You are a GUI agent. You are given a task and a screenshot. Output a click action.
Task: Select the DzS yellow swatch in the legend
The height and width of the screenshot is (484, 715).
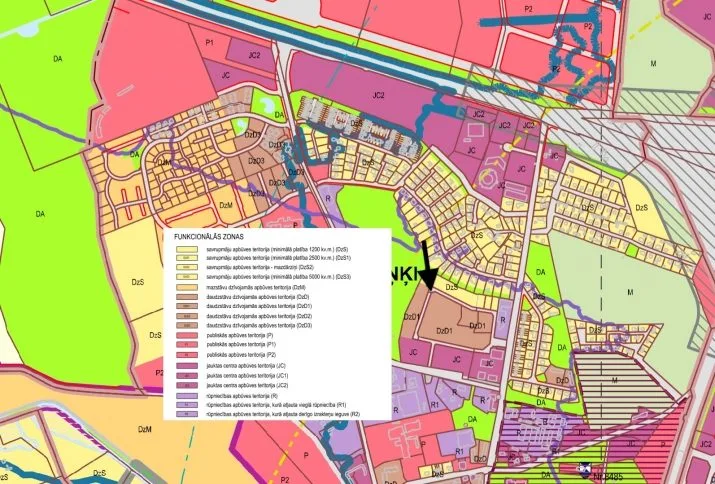click(x=187, y=250)
